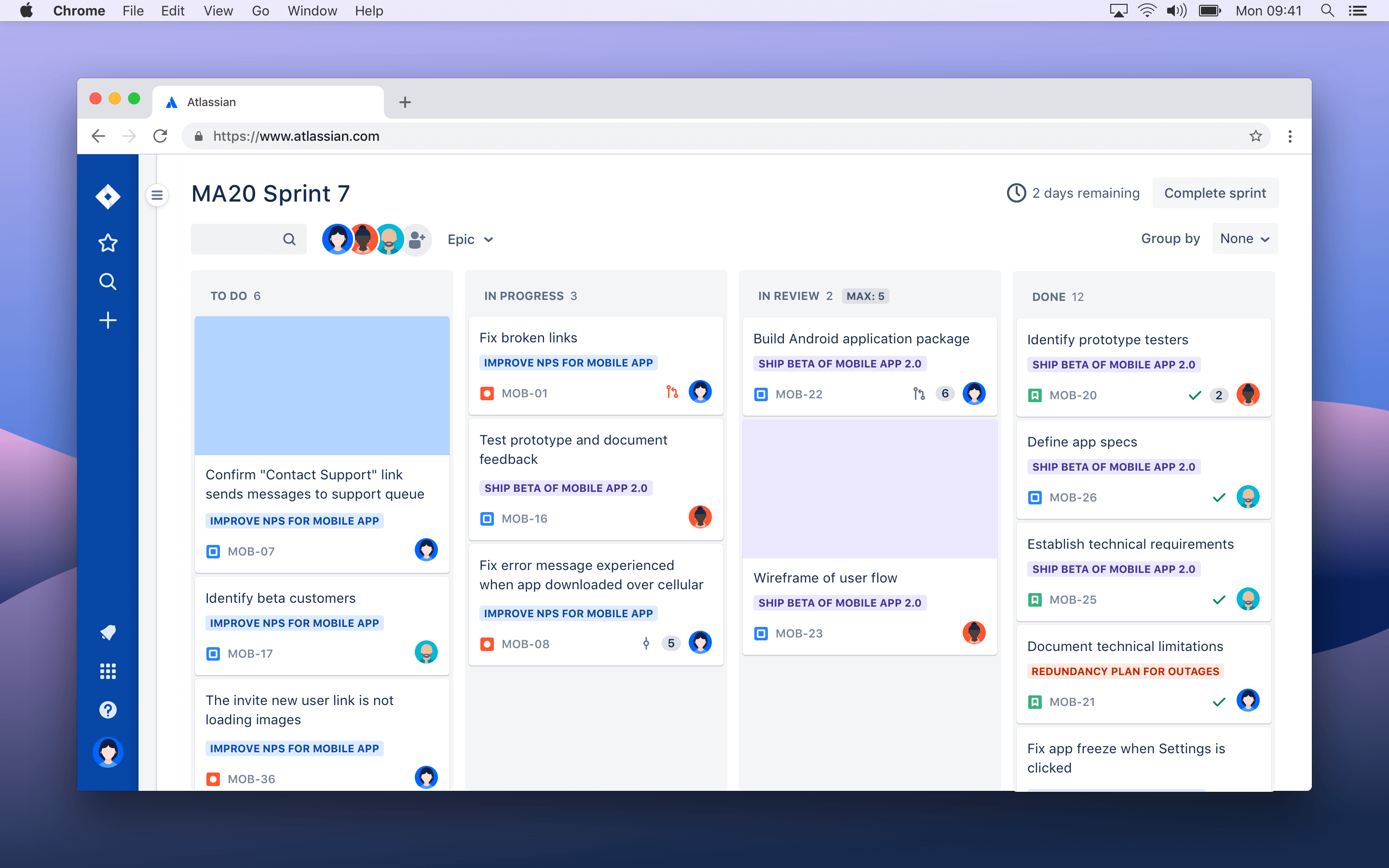The image size is (1389, 868).
Task: Toggle second team member avatar filter
Action: click(362, 239)
